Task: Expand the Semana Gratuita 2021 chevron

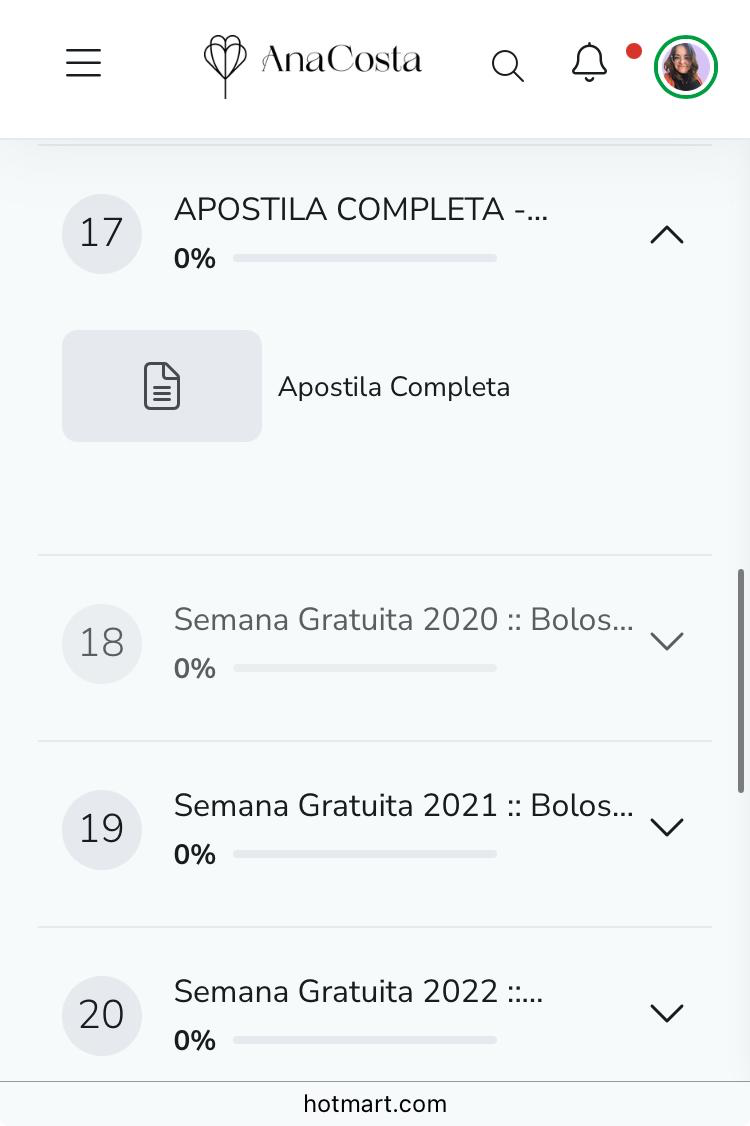Action: click(667, 827)
